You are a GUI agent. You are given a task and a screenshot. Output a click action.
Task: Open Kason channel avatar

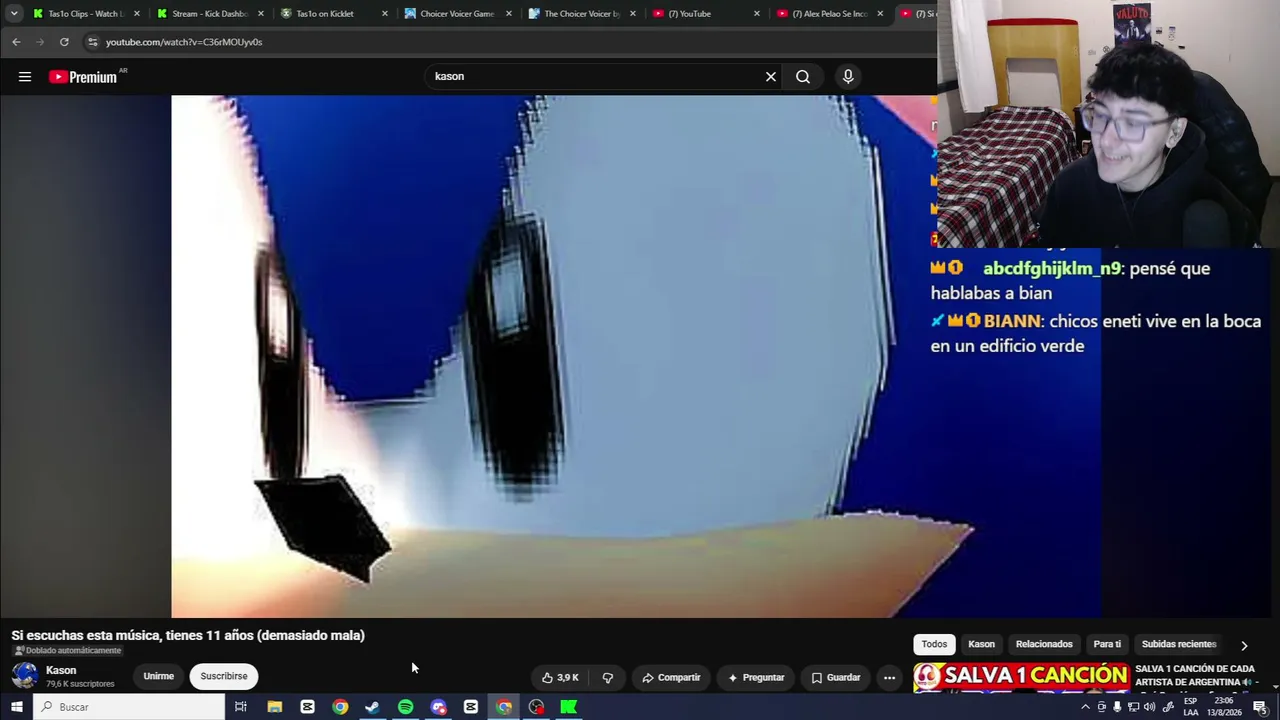coord(25,676)
